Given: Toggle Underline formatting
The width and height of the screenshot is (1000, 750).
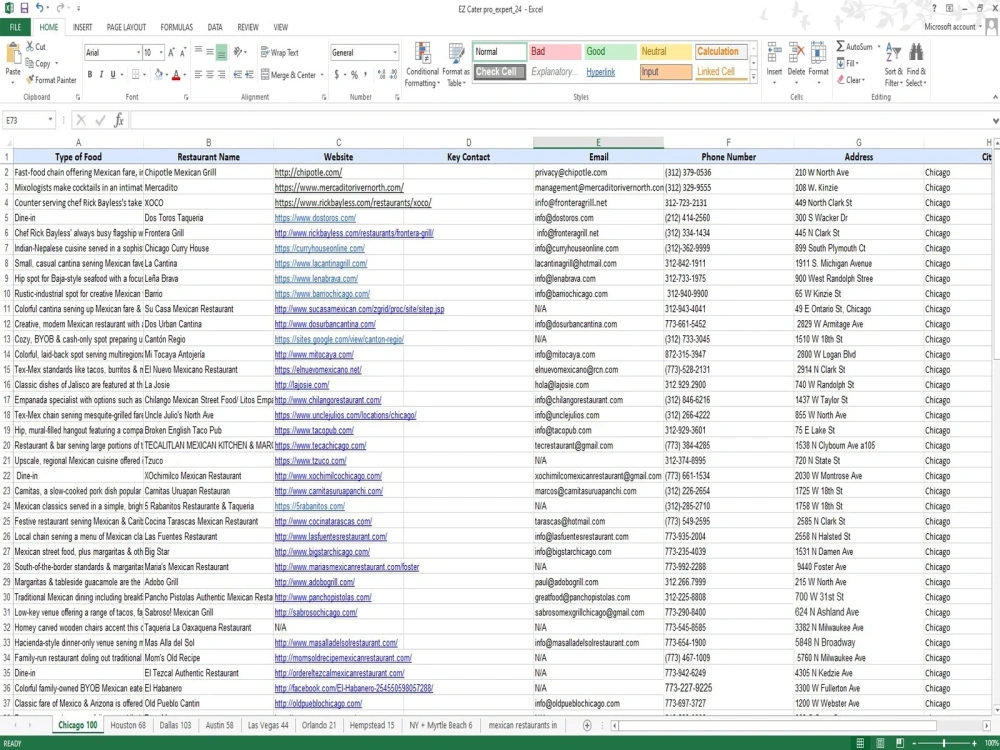Looking at the screenshot, I should pos(113,75).
